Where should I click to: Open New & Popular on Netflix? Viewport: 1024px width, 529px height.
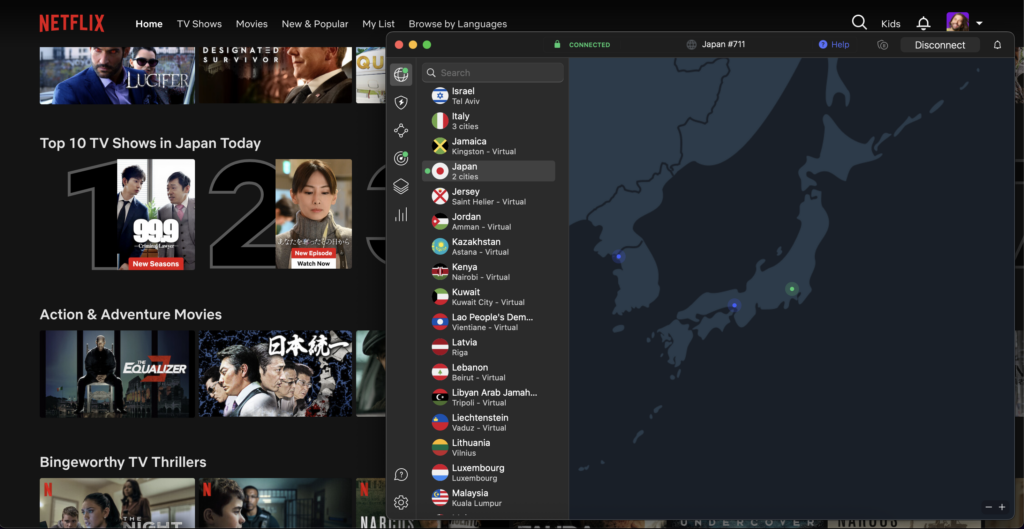[x=315, y=24]
